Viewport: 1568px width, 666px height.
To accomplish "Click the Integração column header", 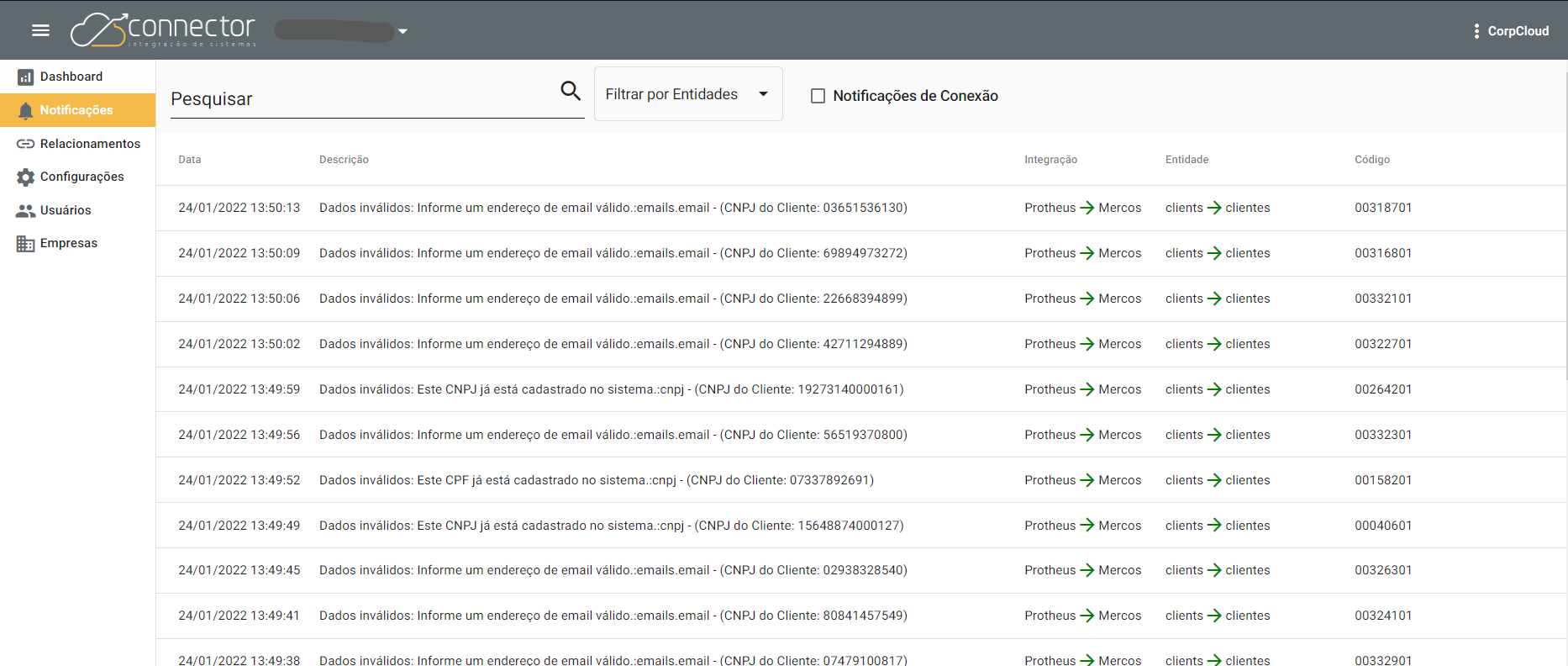I will tap(1050, 160).
